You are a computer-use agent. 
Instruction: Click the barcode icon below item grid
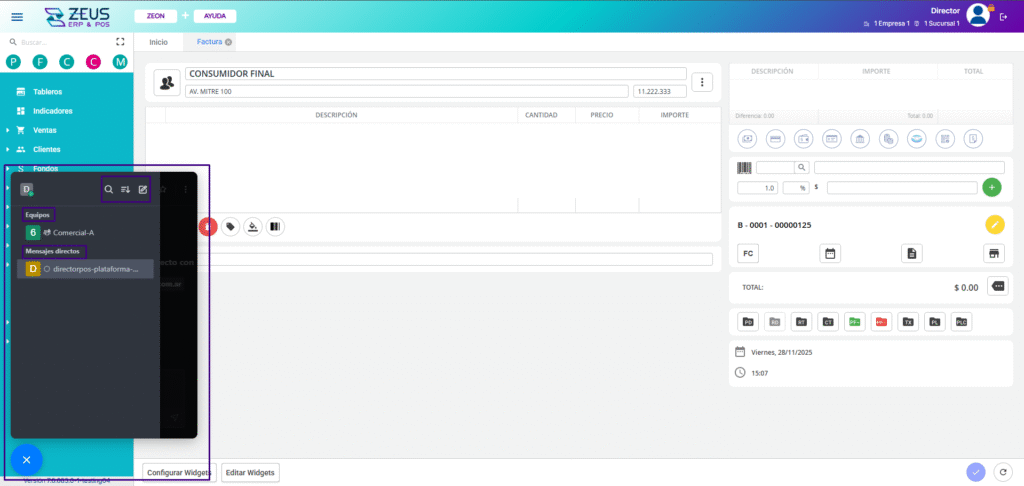coord(274,227)
